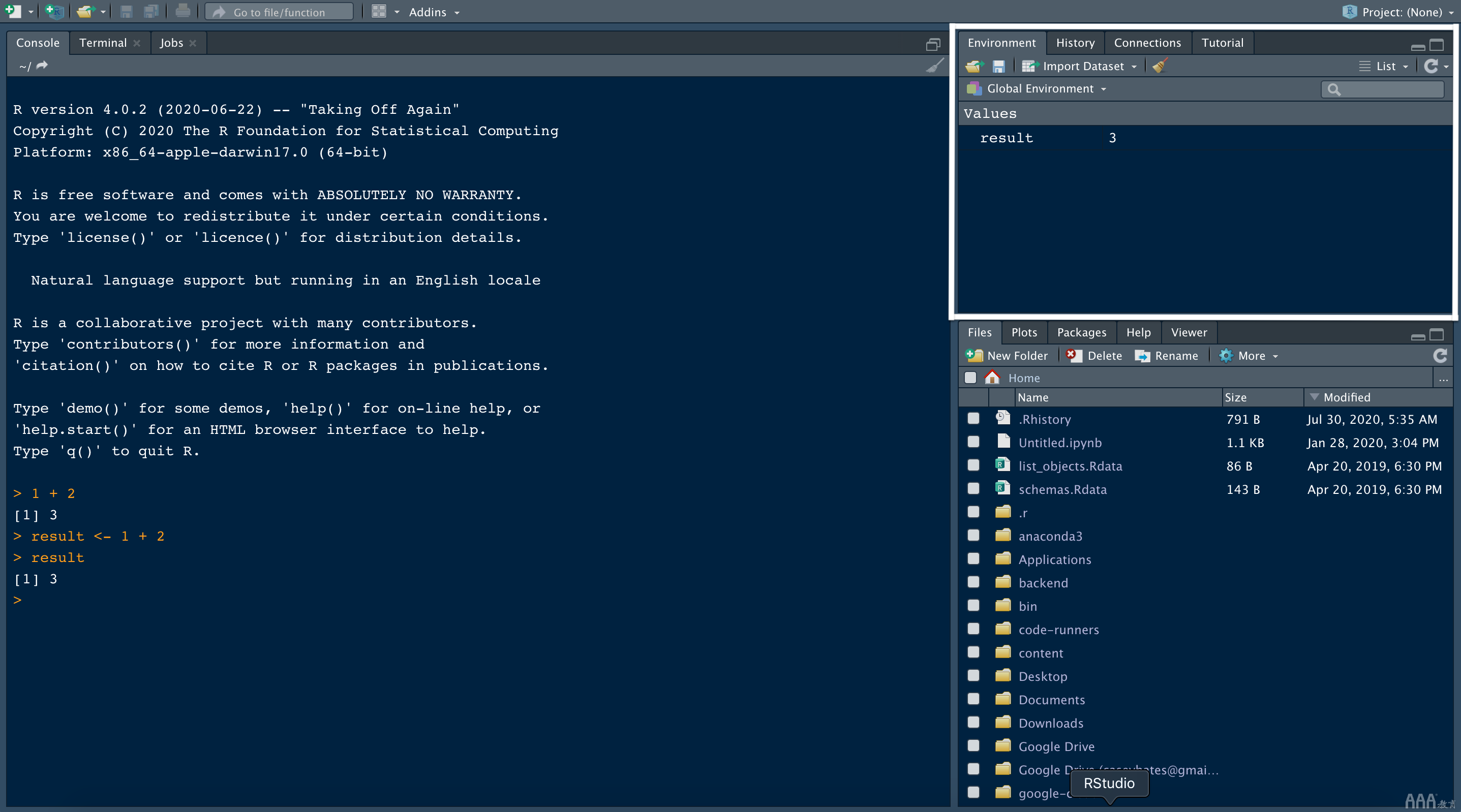The height and width of the screenshot is (812, 1461).
Task: Check the .Rhistory file checkbox
Action: coord(973,419)
